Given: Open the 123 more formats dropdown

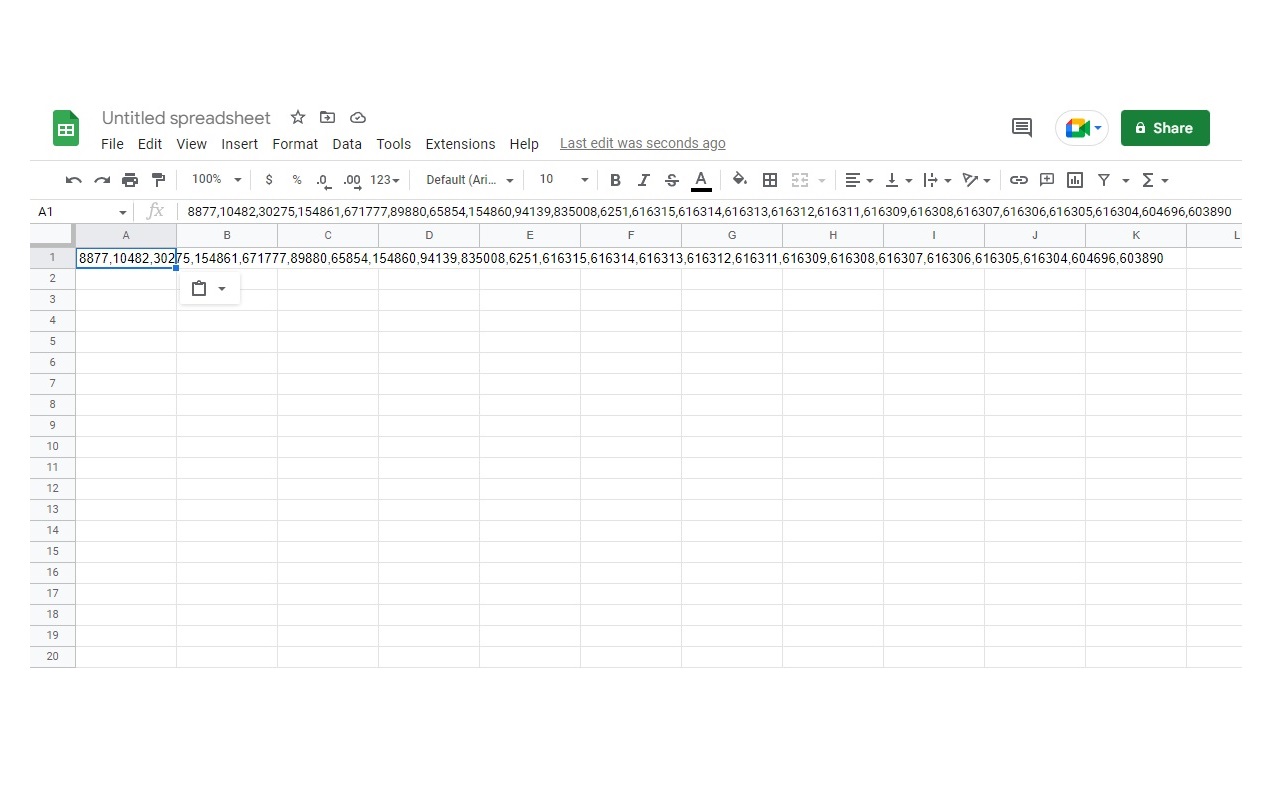Looking at the screenshot, I should [385, 180].
